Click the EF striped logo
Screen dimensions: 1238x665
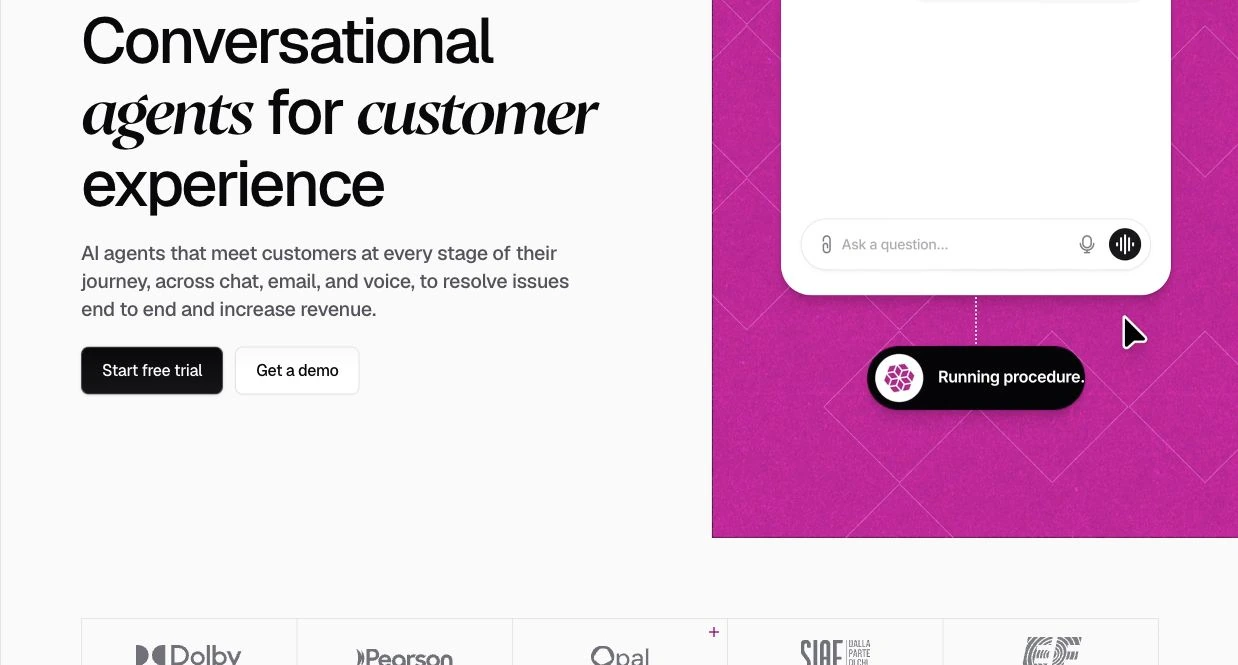(1052, 652)
